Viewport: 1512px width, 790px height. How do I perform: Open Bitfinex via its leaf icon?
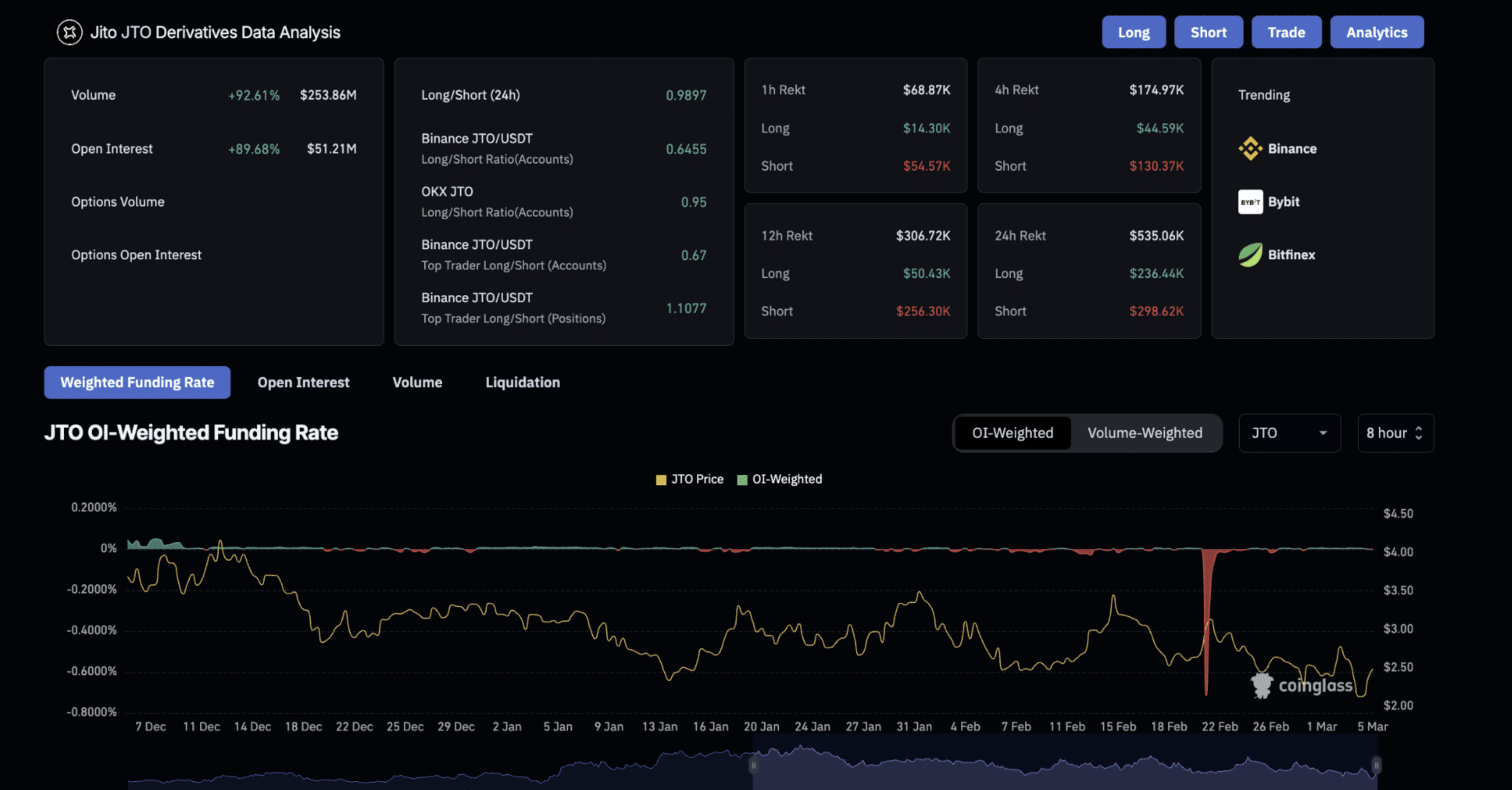click(1250, 255)
